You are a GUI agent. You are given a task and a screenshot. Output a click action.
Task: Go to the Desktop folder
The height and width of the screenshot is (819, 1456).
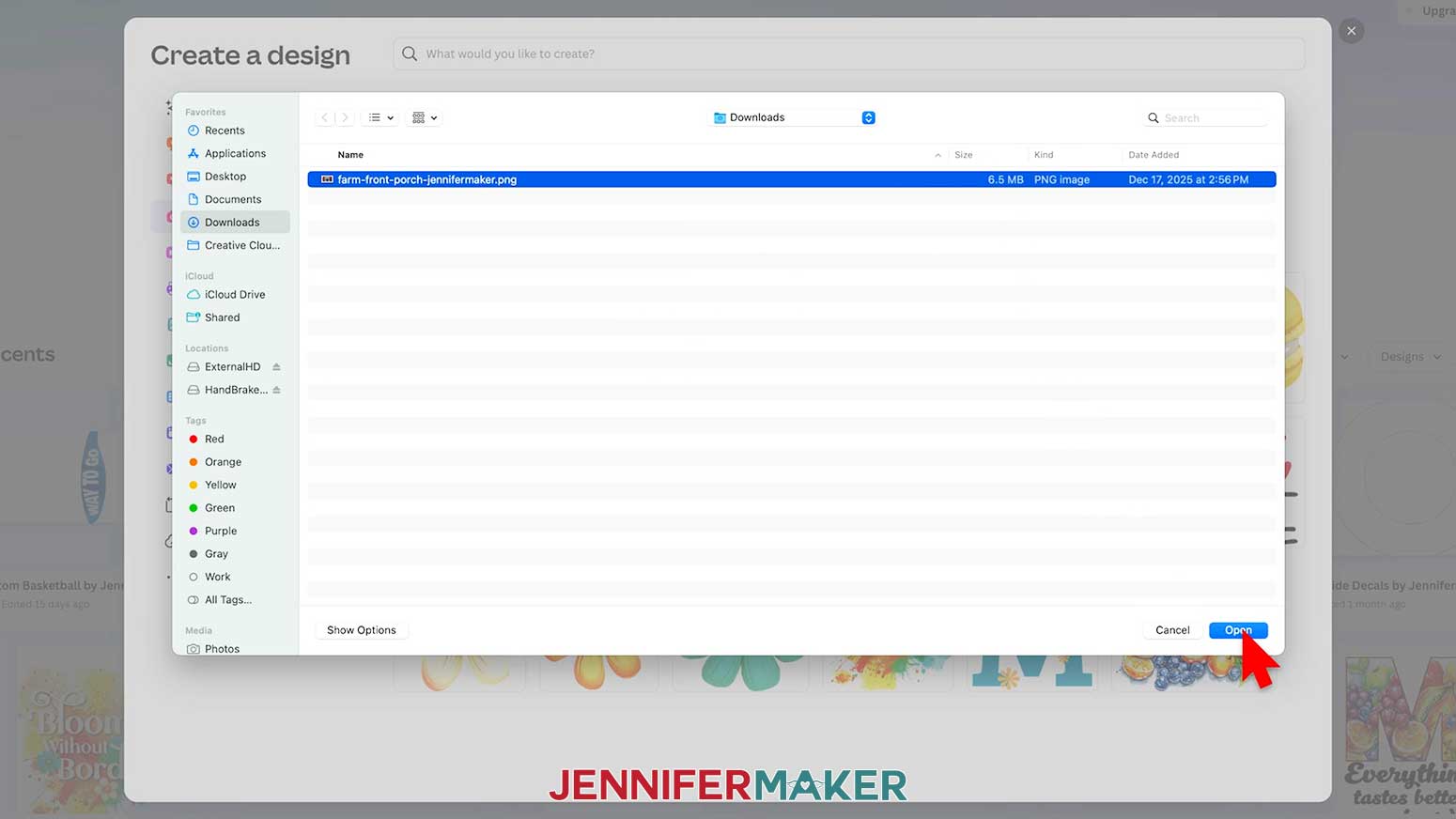[x=225, y=177]
